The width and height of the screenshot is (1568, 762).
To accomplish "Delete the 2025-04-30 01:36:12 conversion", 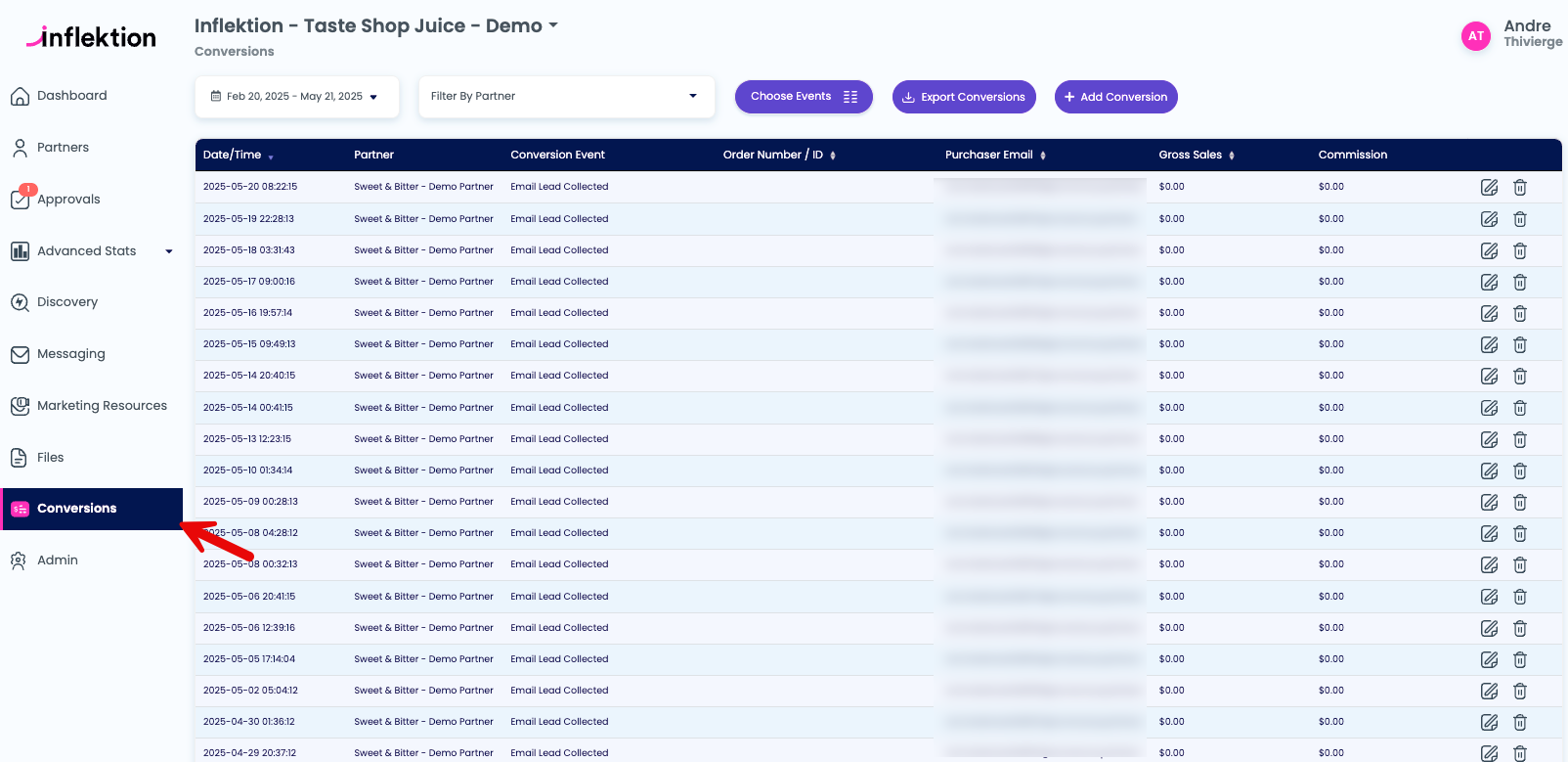I will pyautogui.click(x=1520, y=723).
